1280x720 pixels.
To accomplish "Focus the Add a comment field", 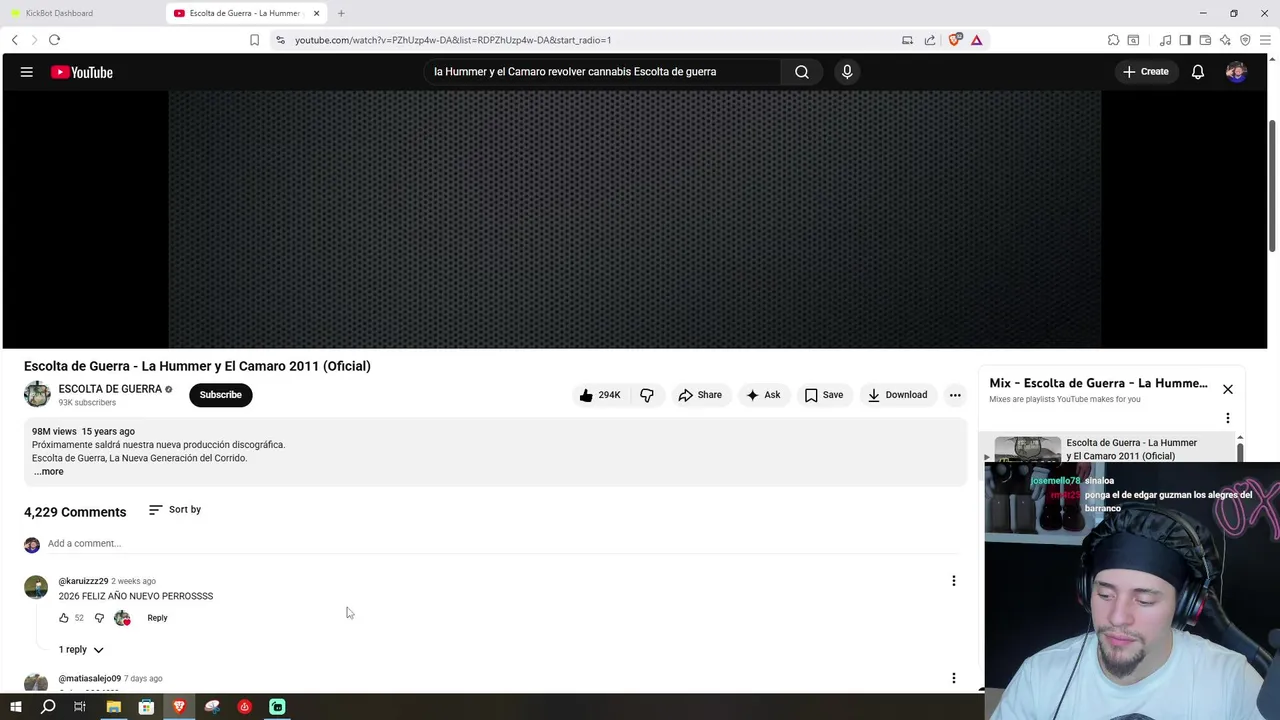I will coord(503,544).
